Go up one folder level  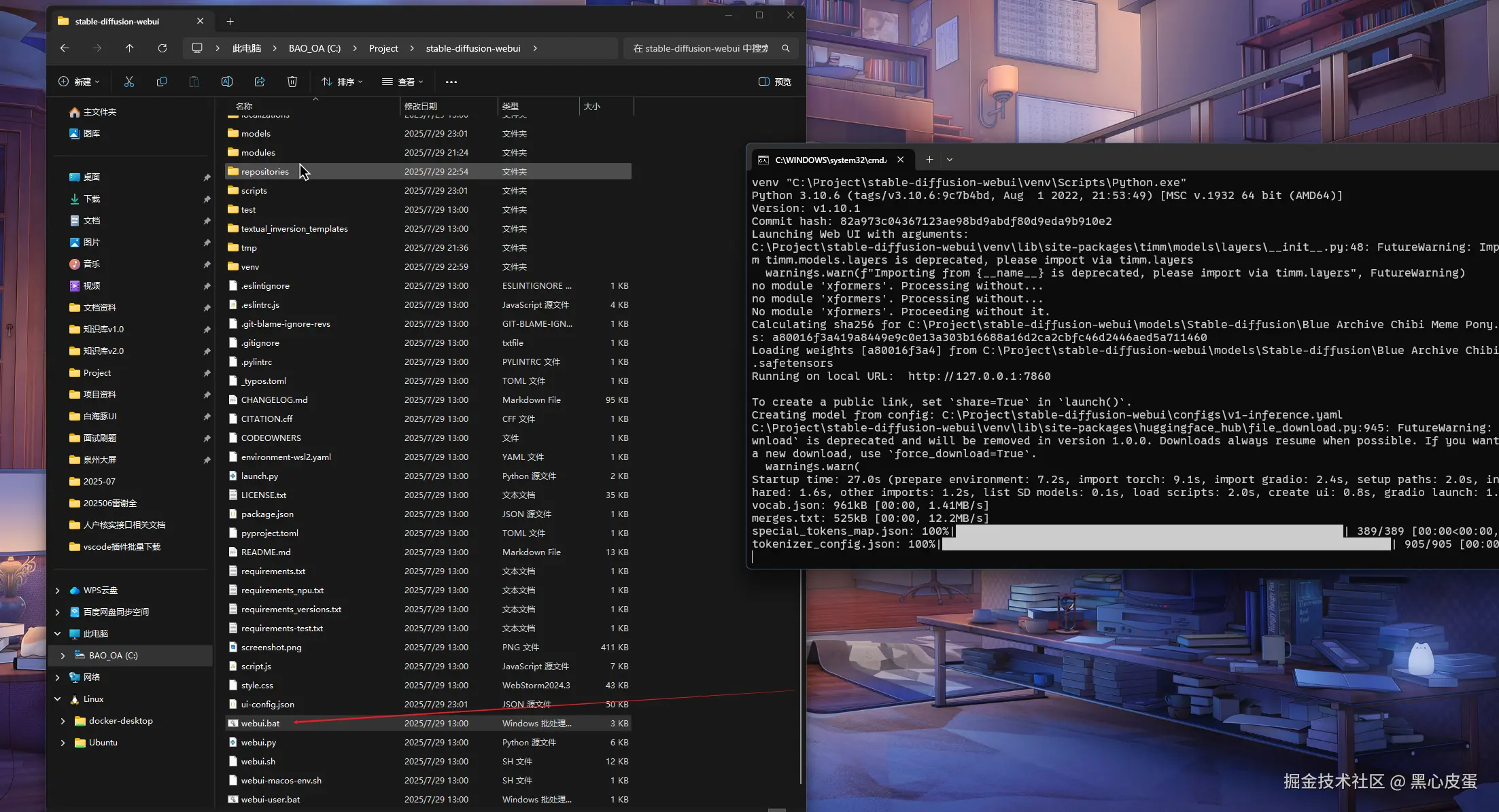129,48
